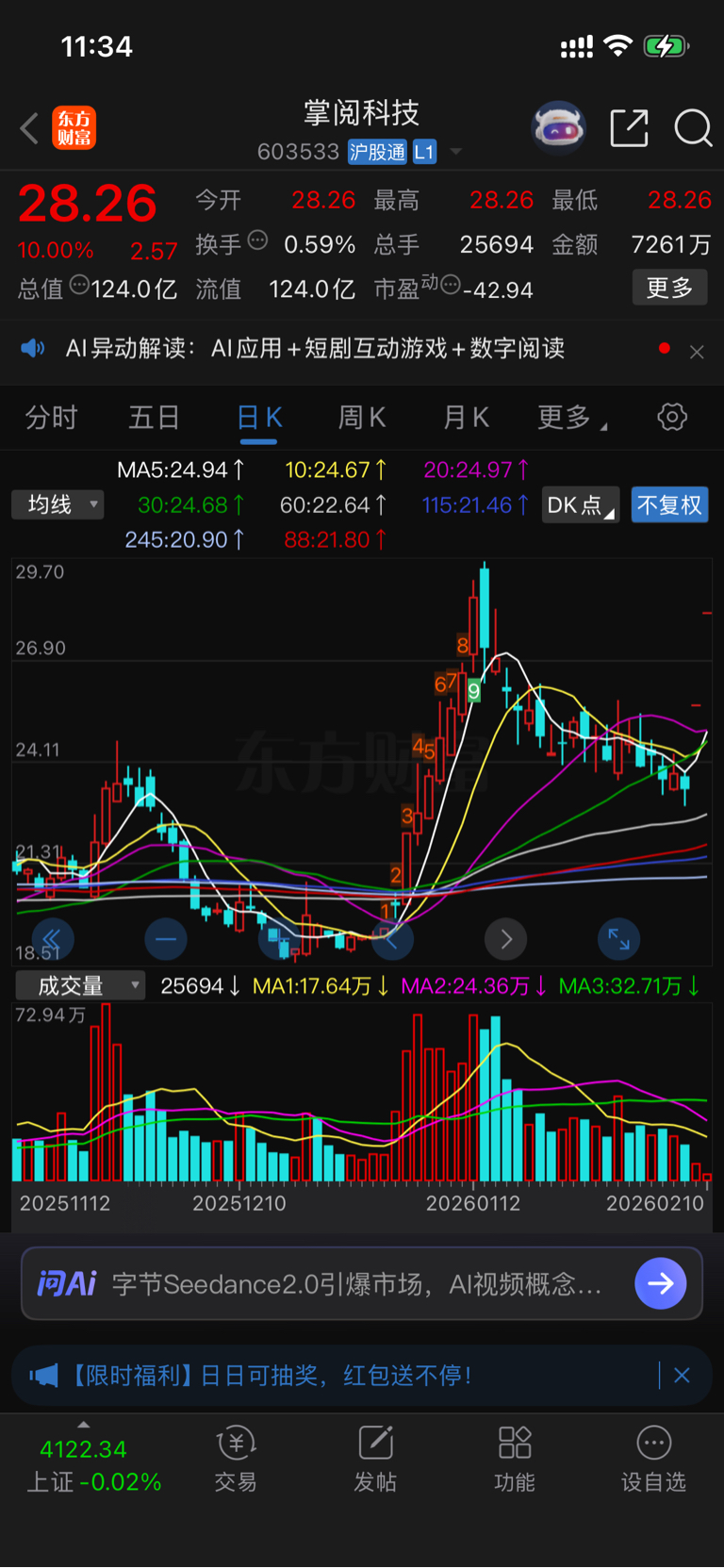Tap the 问AI input field

362,1283
